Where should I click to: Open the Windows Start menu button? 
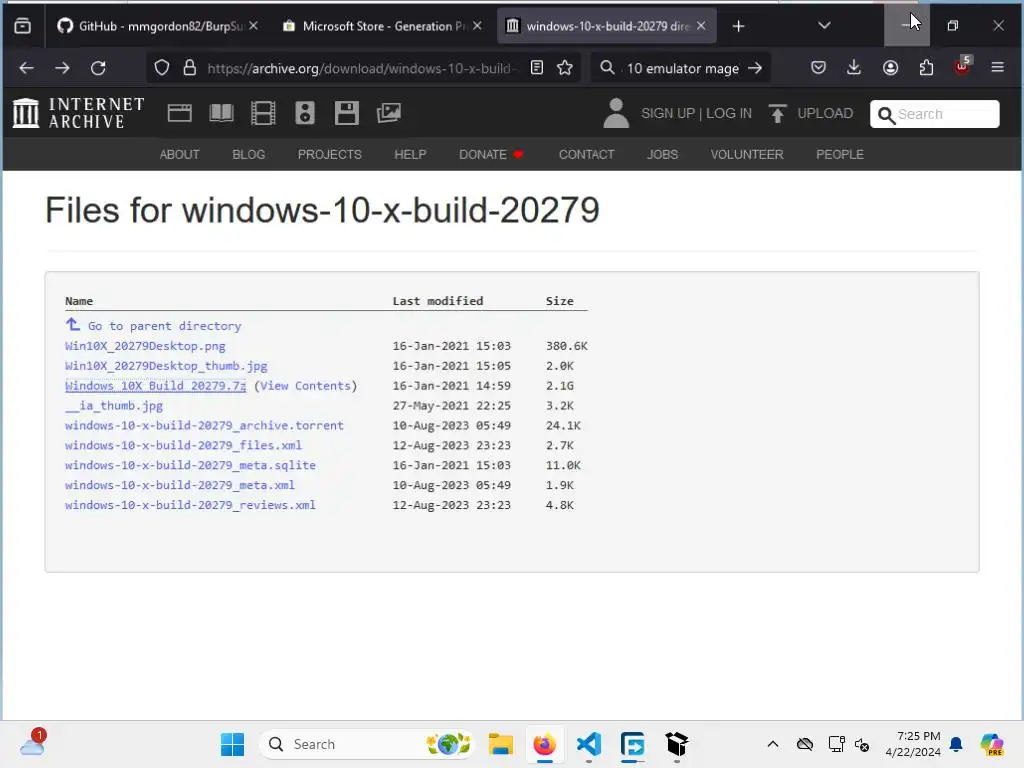pos(232,744)
